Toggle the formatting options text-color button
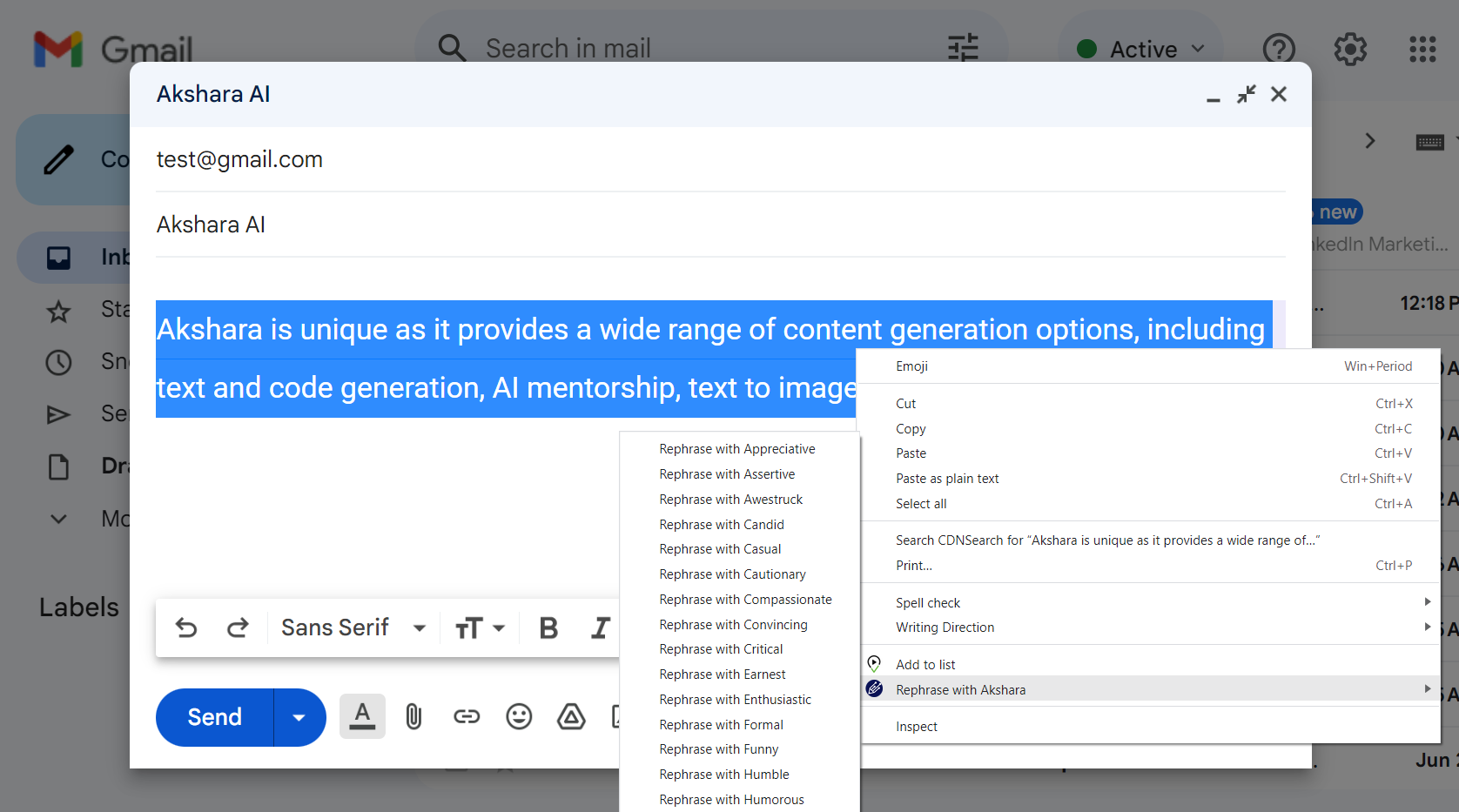The image size is (1459, 812). 362,717
